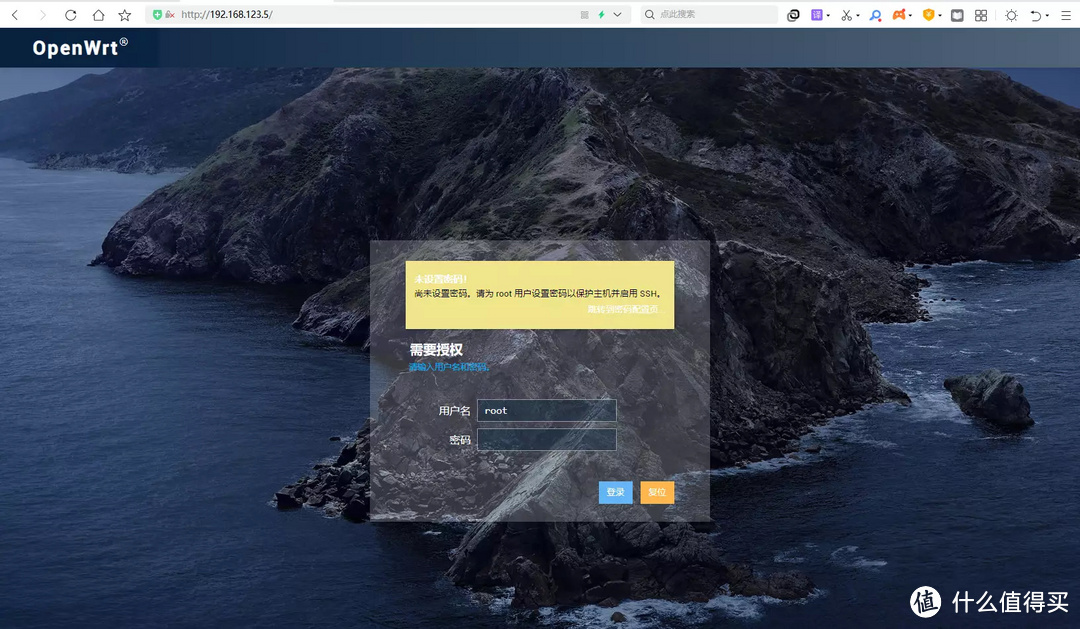The image size is (1080, 629).
Task: Click the blue magnifier find icon
Action: click(875, 14)
